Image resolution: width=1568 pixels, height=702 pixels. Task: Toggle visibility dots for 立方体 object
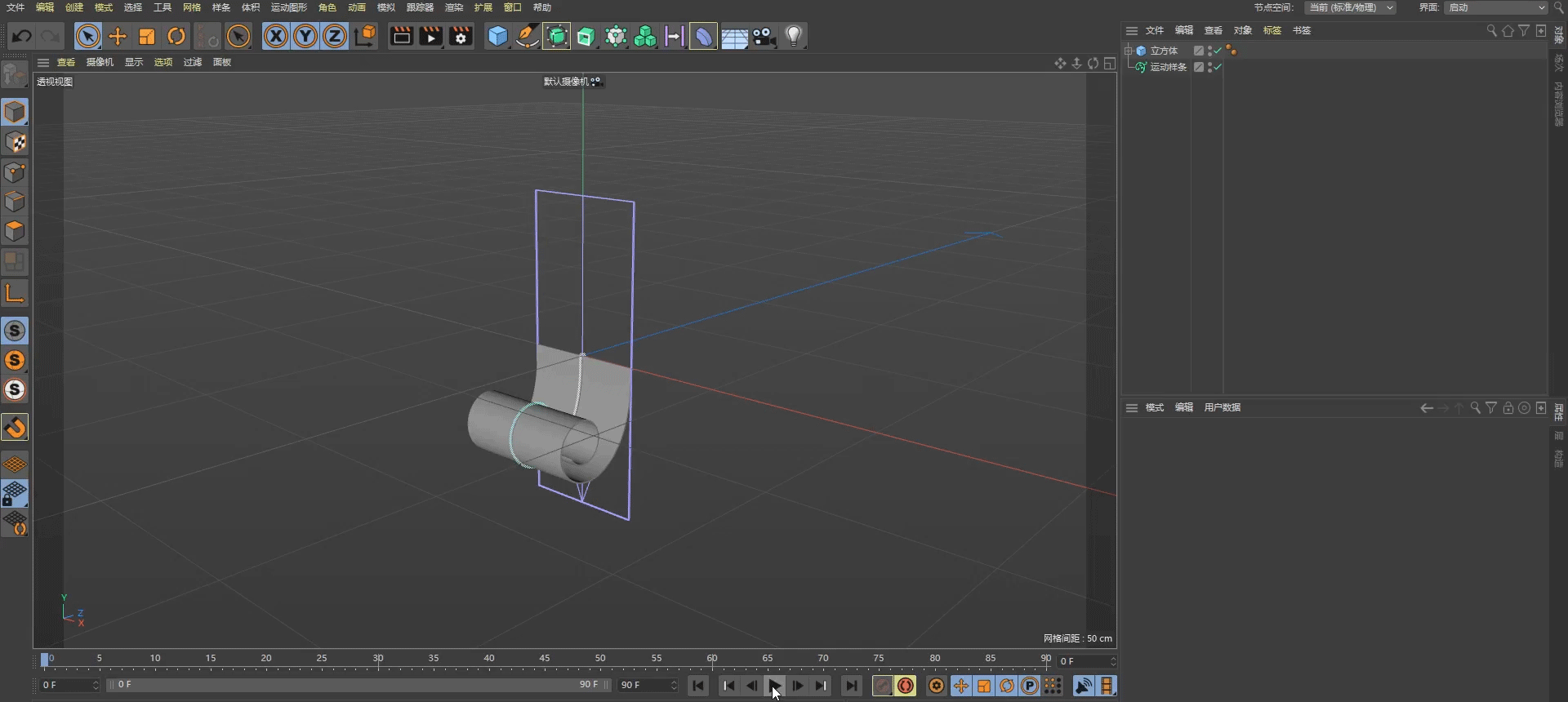(x=1209, y=51)
